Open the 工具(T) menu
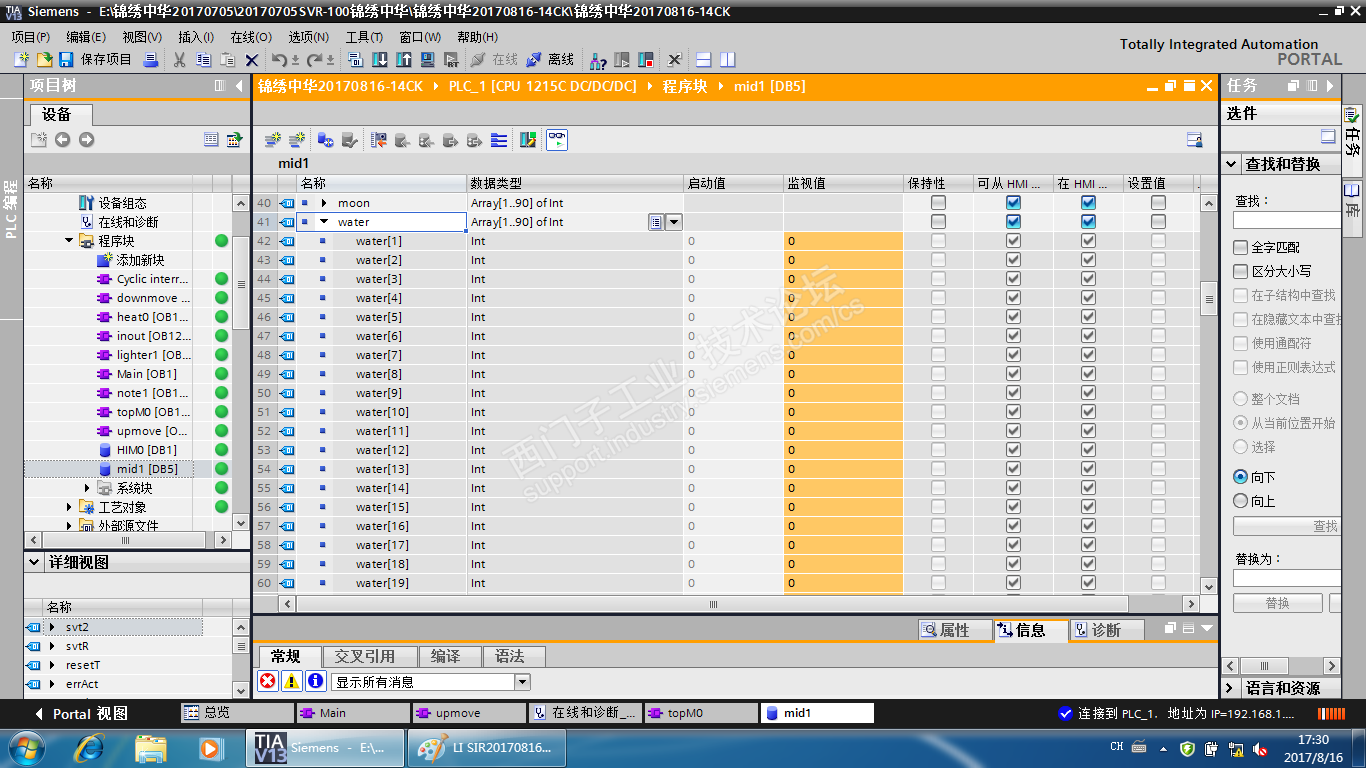1366x768 pixels. click(x=365, y=37)
